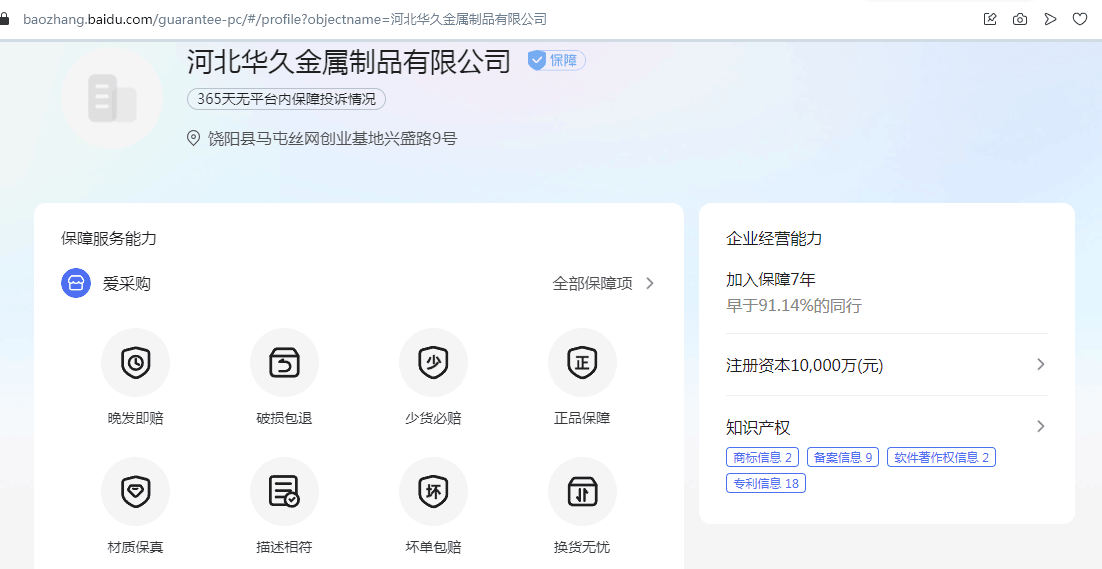The width and height of the screenshot is (1102, 569).
Task: Select the 专利信息 18 tag
Action: pyautogui.click(x=765, y=483)
